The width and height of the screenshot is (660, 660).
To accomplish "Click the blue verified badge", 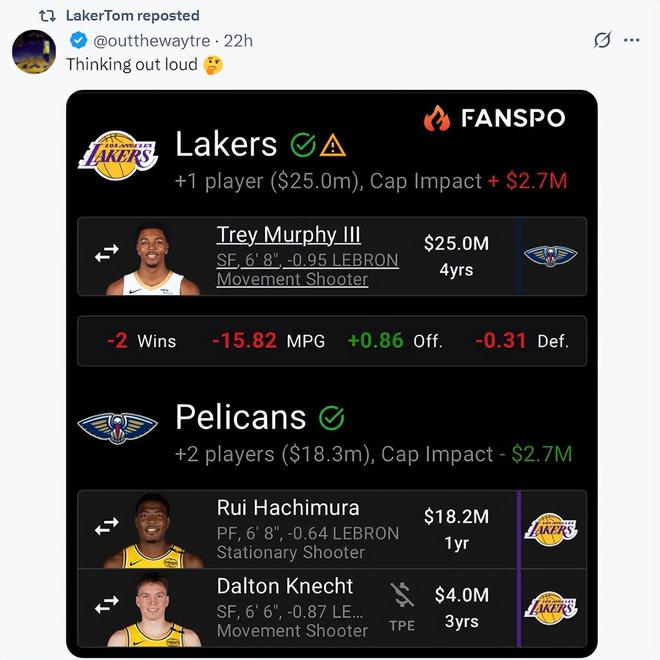I will [x=78, y=41].
